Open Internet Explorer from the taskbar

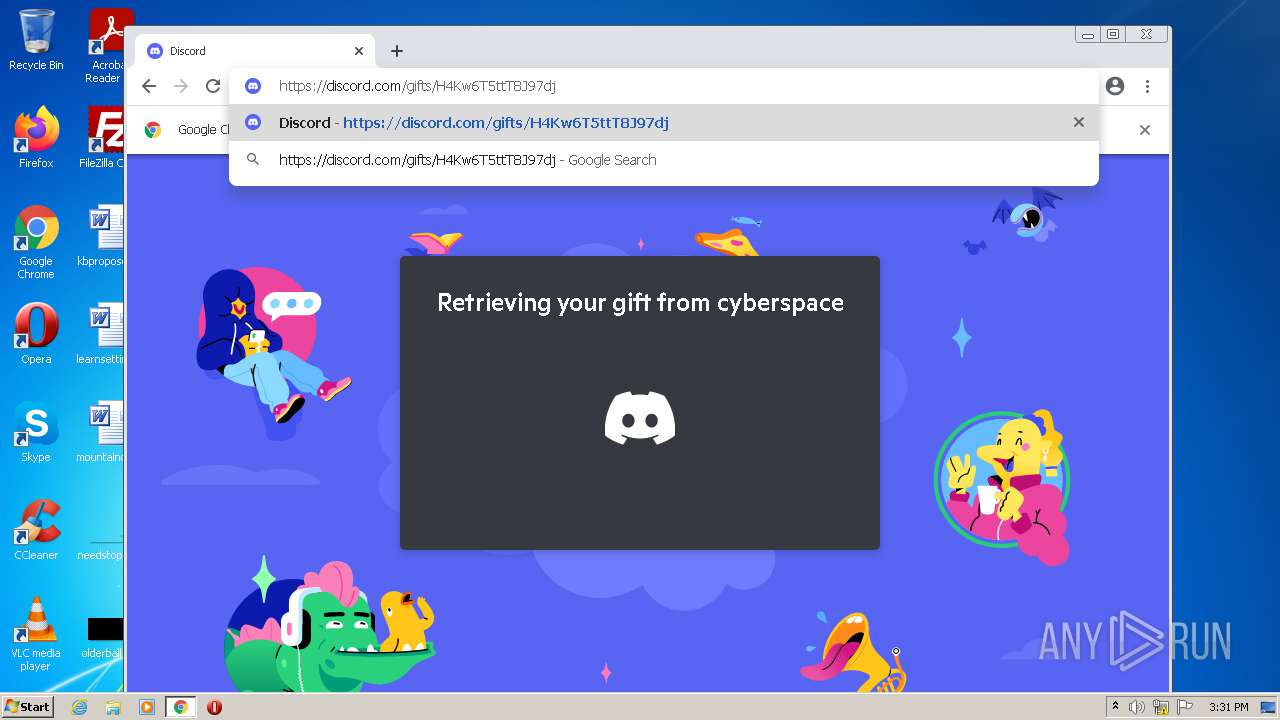(x=79, y=707)
